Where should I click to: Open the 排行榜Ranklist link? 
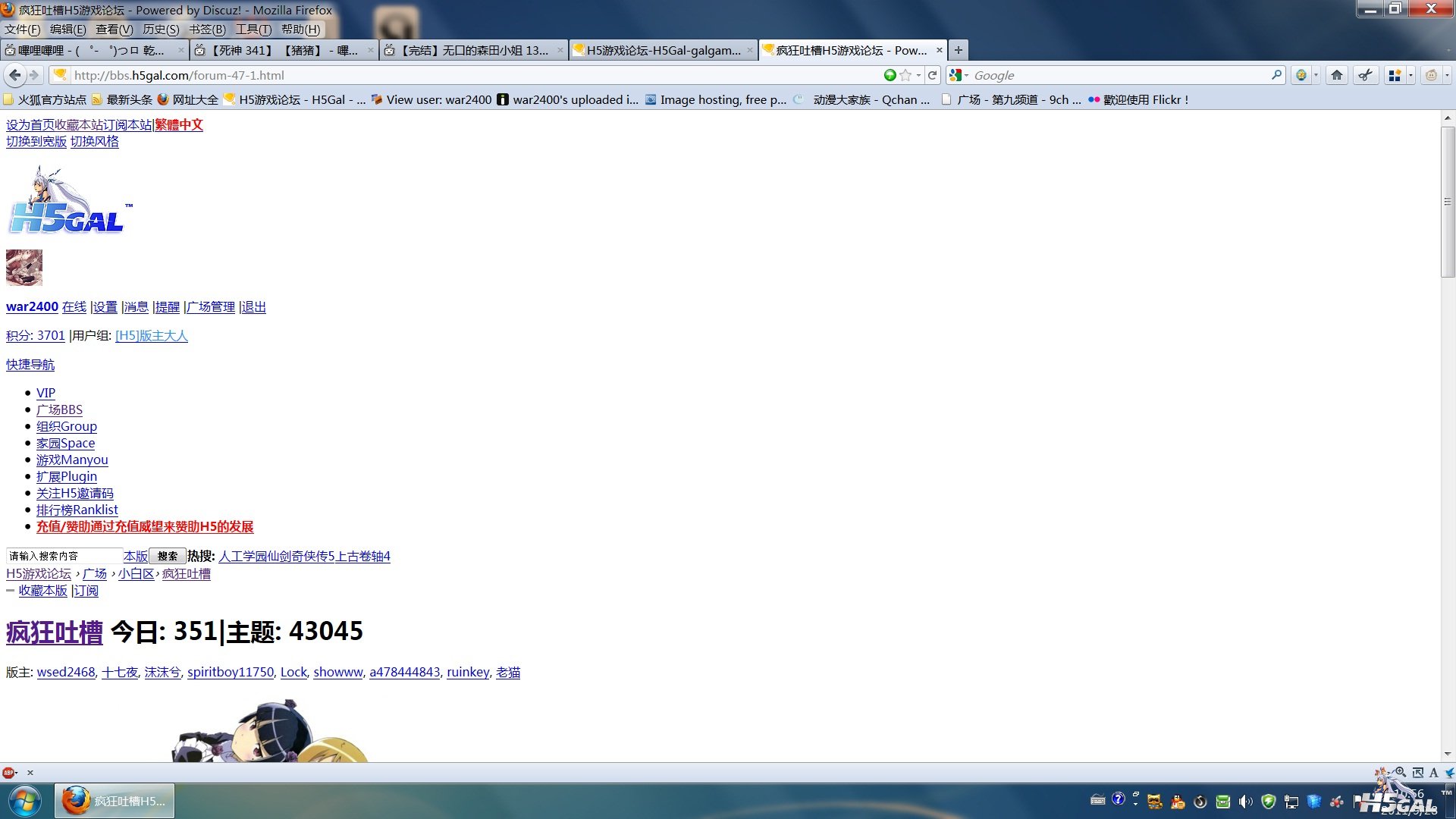(x=77, y=510)
